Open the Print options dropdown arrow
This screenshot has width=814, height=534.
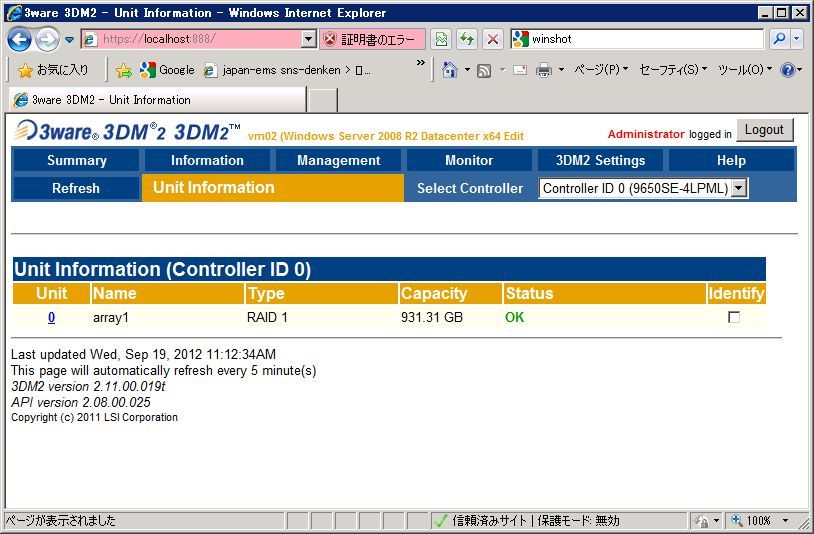pos(561,70)
